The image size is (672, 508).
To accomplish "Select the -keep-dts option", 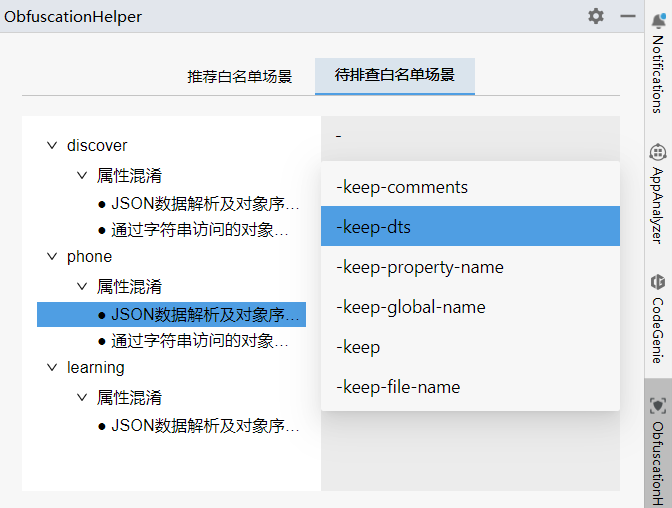I will (x=375, y=227).
